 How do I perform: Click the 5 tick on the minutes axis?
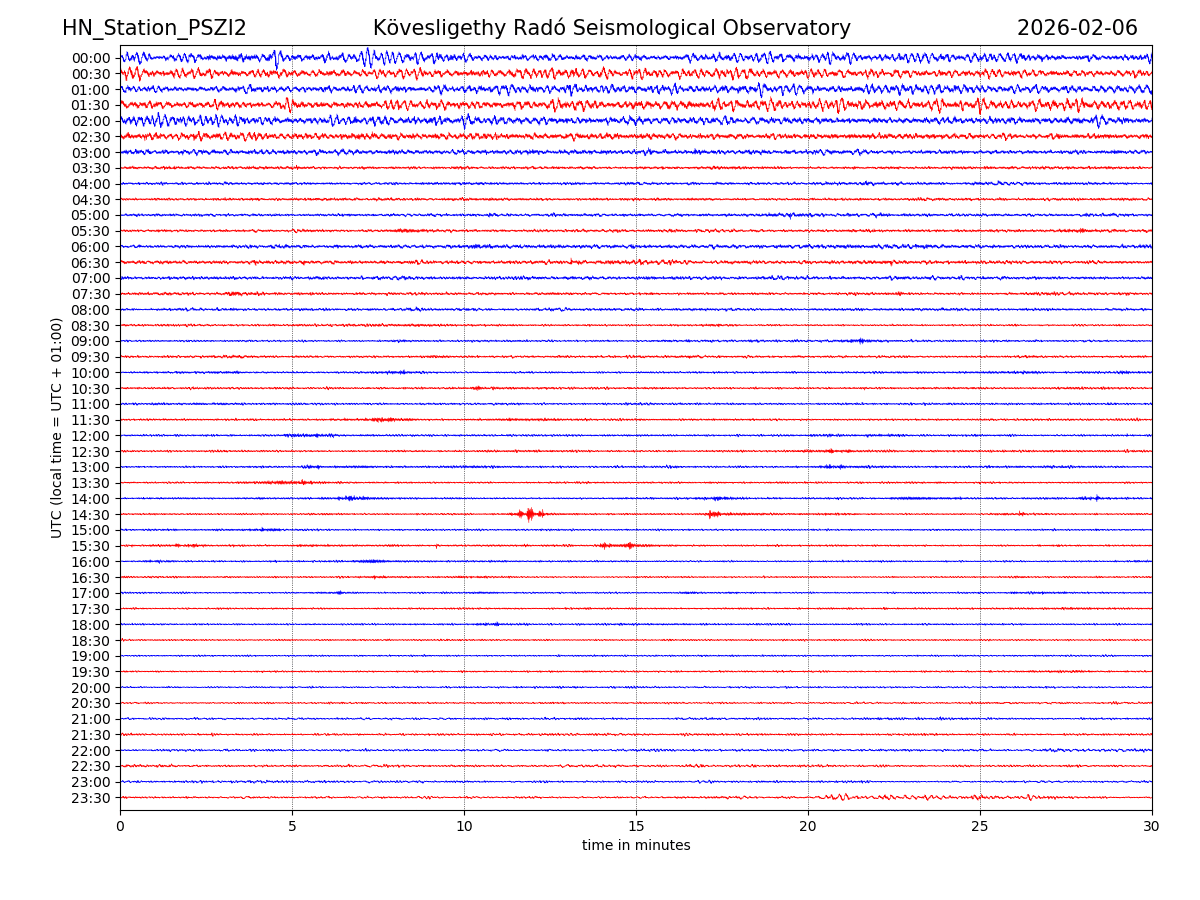292,827
